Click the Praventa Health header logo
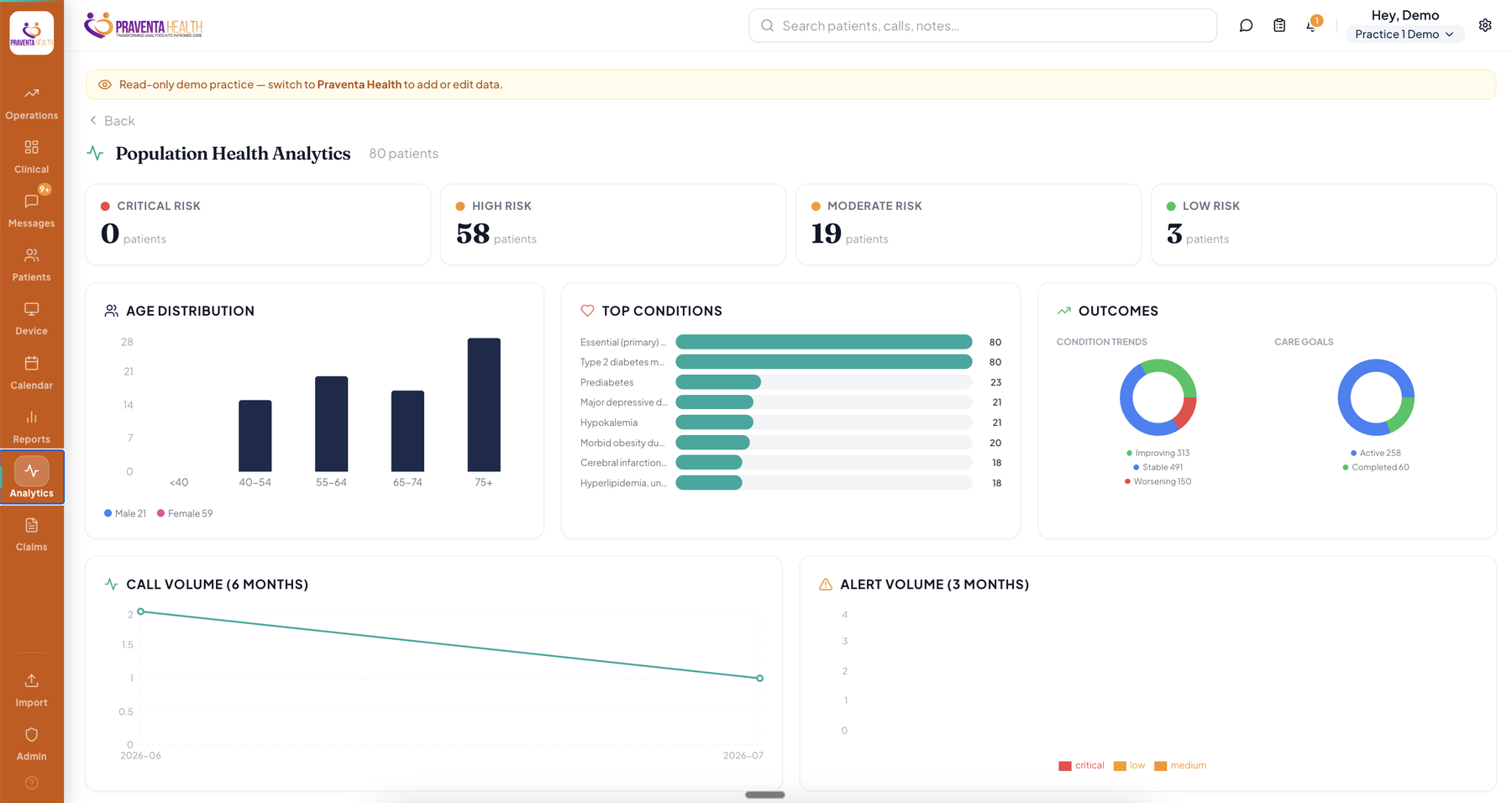This screenshot has width=1512, height=803. click(x=144, y=25)
